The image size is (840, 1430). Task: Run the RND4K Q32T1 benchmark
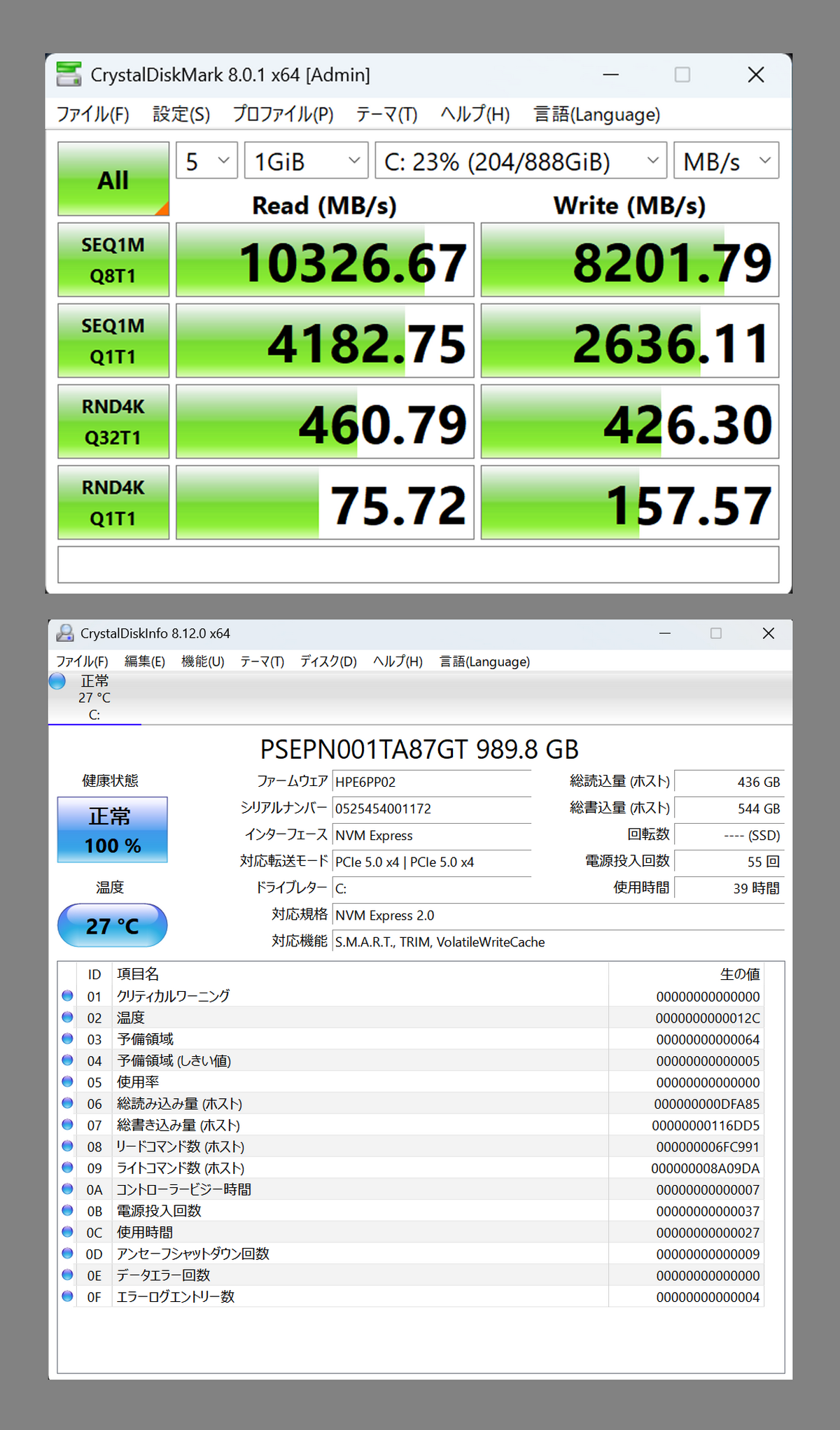click(x=113, y=421)
